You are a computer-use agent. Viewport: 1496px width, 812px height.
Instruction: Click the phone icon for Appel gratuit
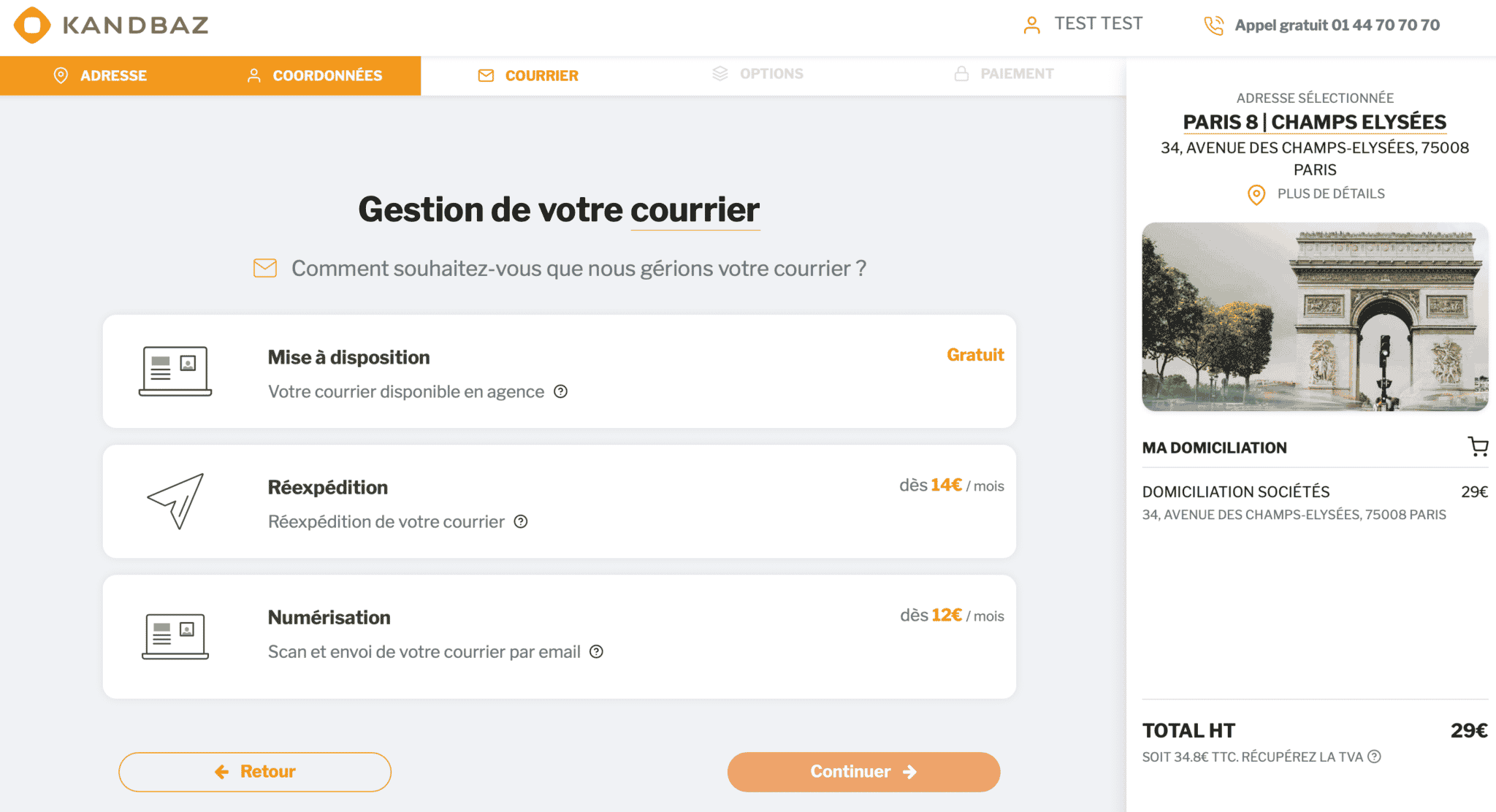[1213, 26]
